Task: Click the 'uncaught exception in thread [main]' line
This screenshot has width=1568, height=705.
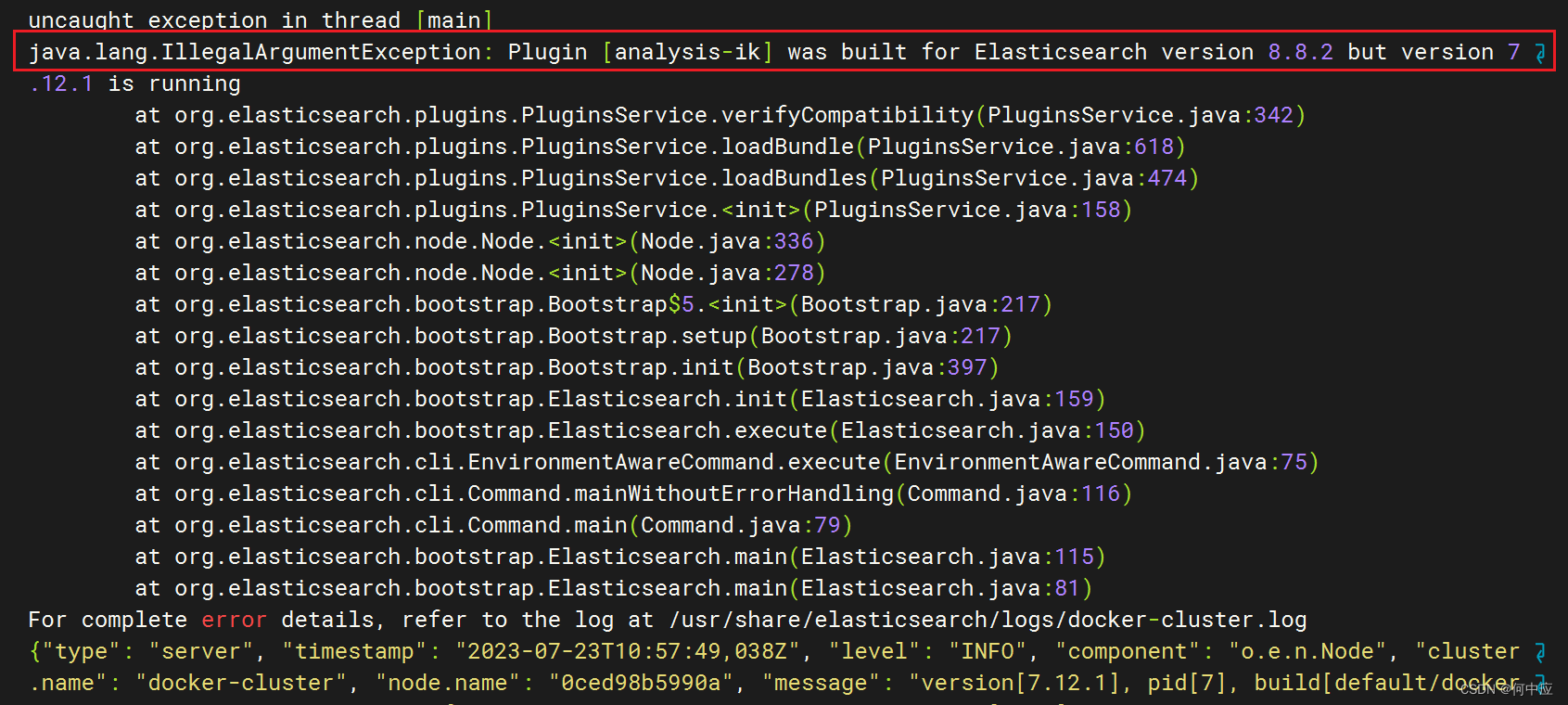Action: point(261,20)
